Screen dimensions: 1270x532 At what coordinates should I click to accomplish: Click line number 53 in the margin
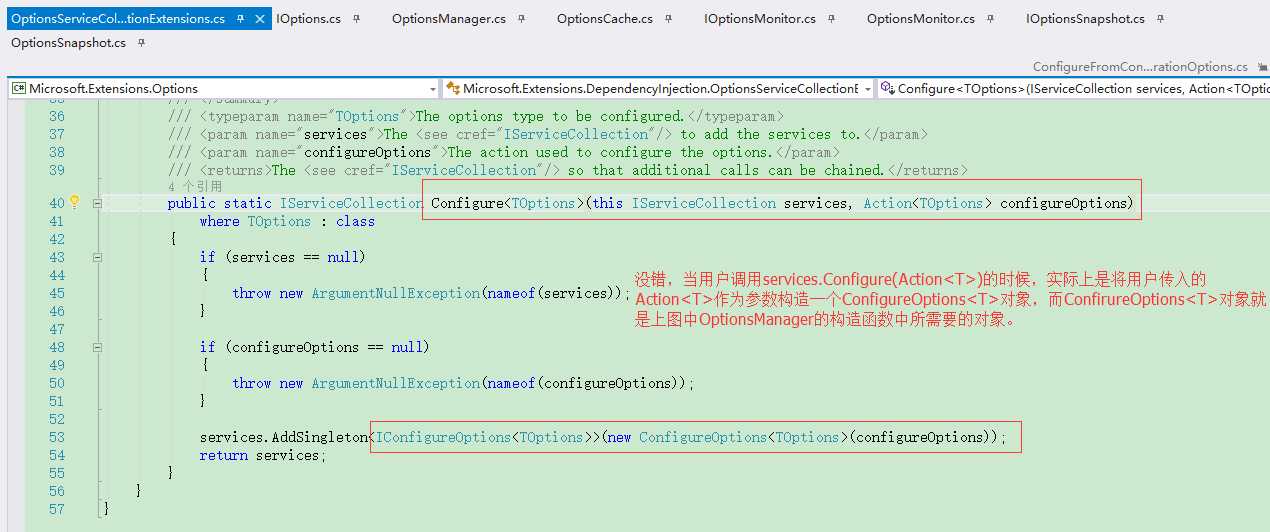click(56, 437)
